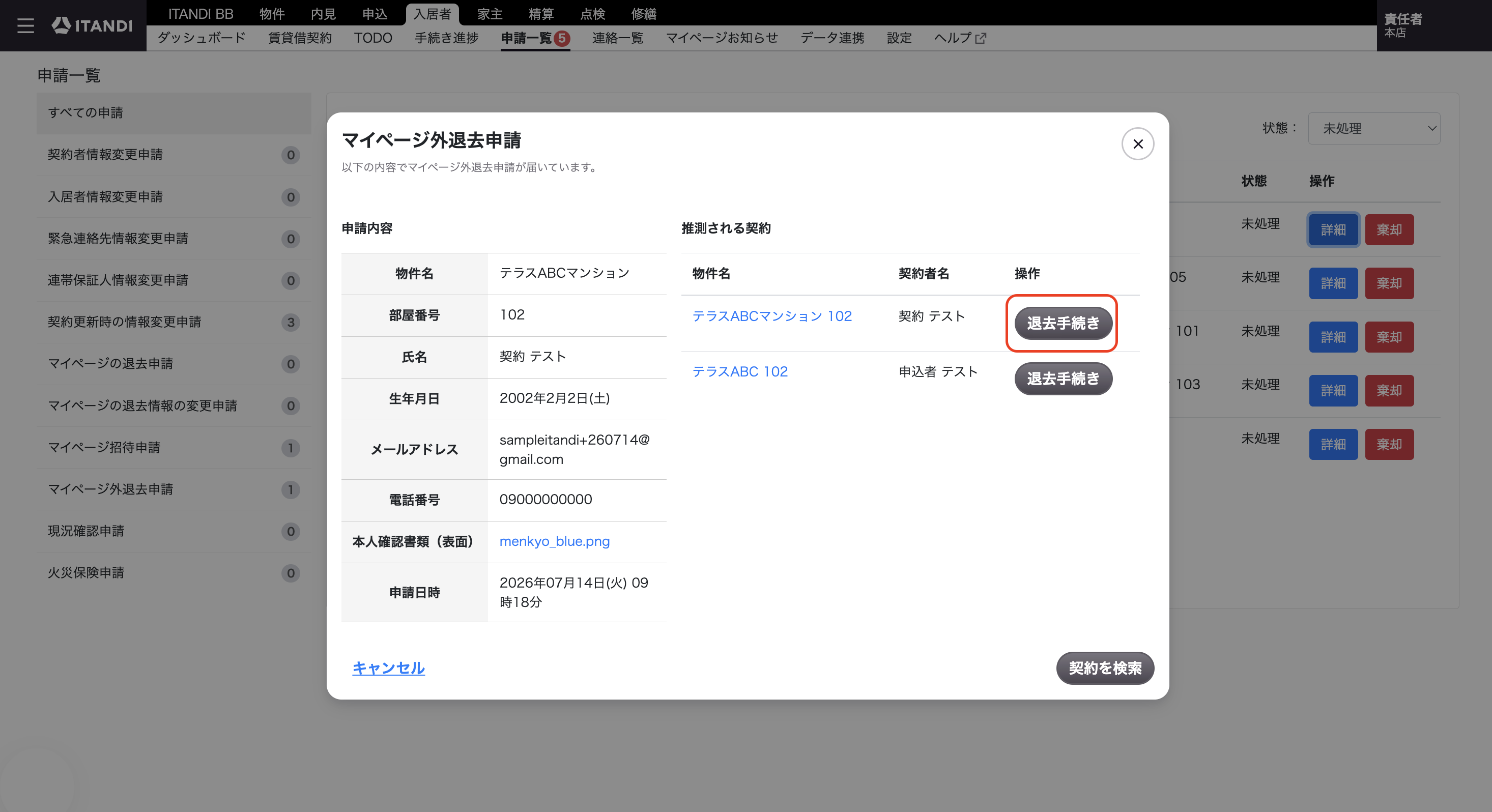1492x812 pixels.
Task: Open the 責任者 本店 account menu
Action: [1433, 25]
